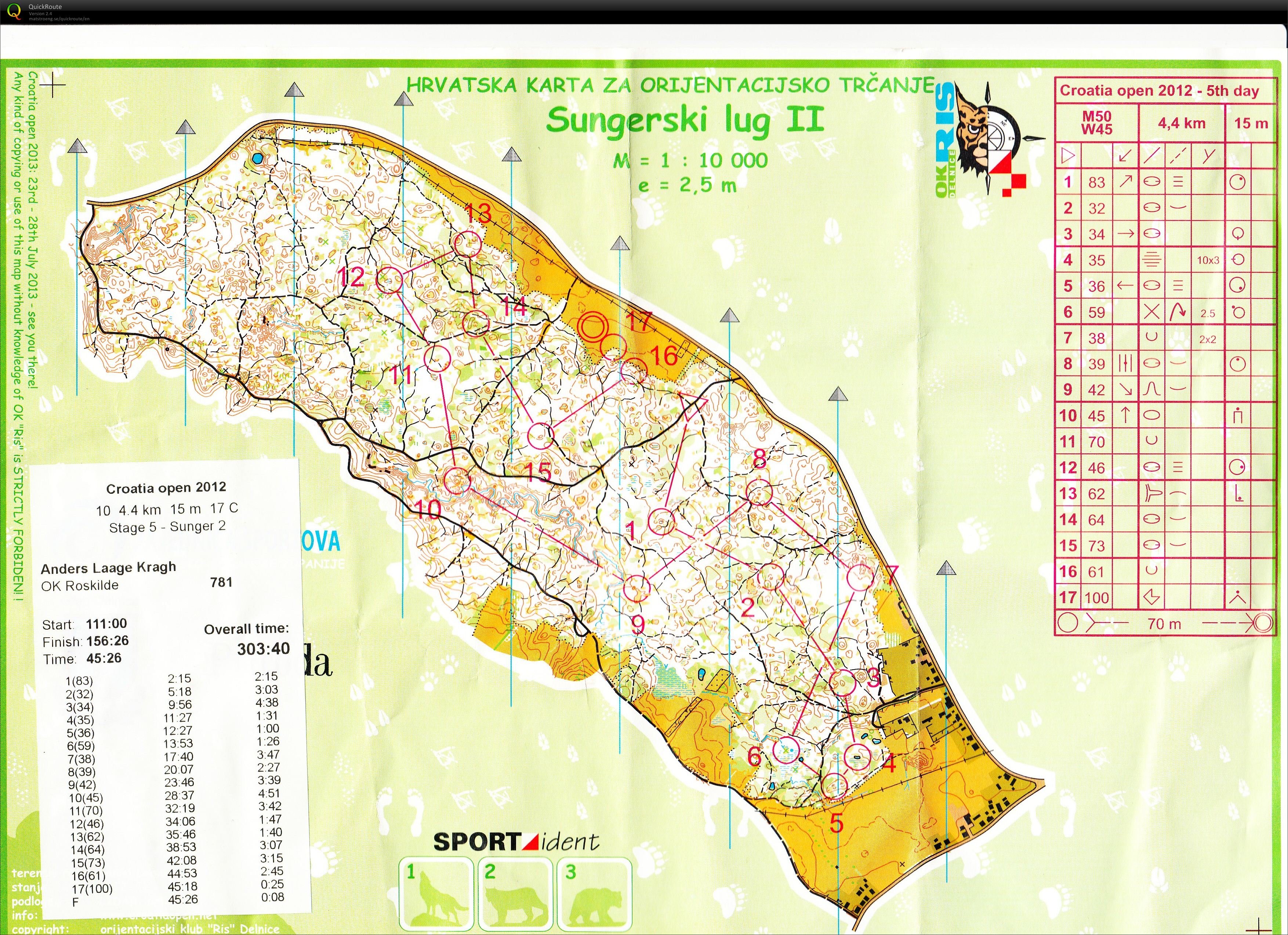Click control circle 8 on the map
Screen dimensions: 1288x935
pos(759,492)
